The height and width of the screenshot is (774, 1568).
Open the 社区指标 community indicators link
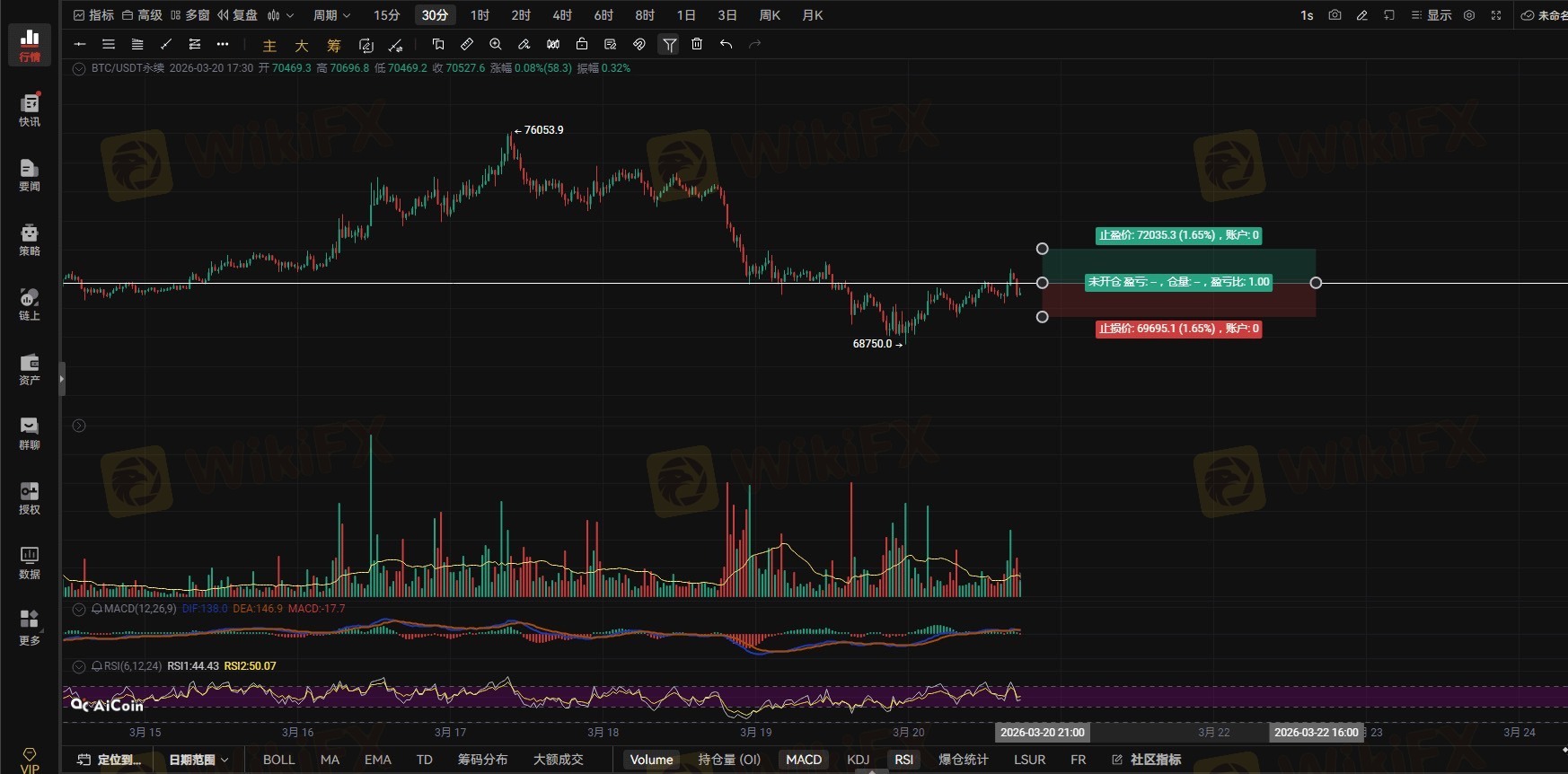point(1147,760)
